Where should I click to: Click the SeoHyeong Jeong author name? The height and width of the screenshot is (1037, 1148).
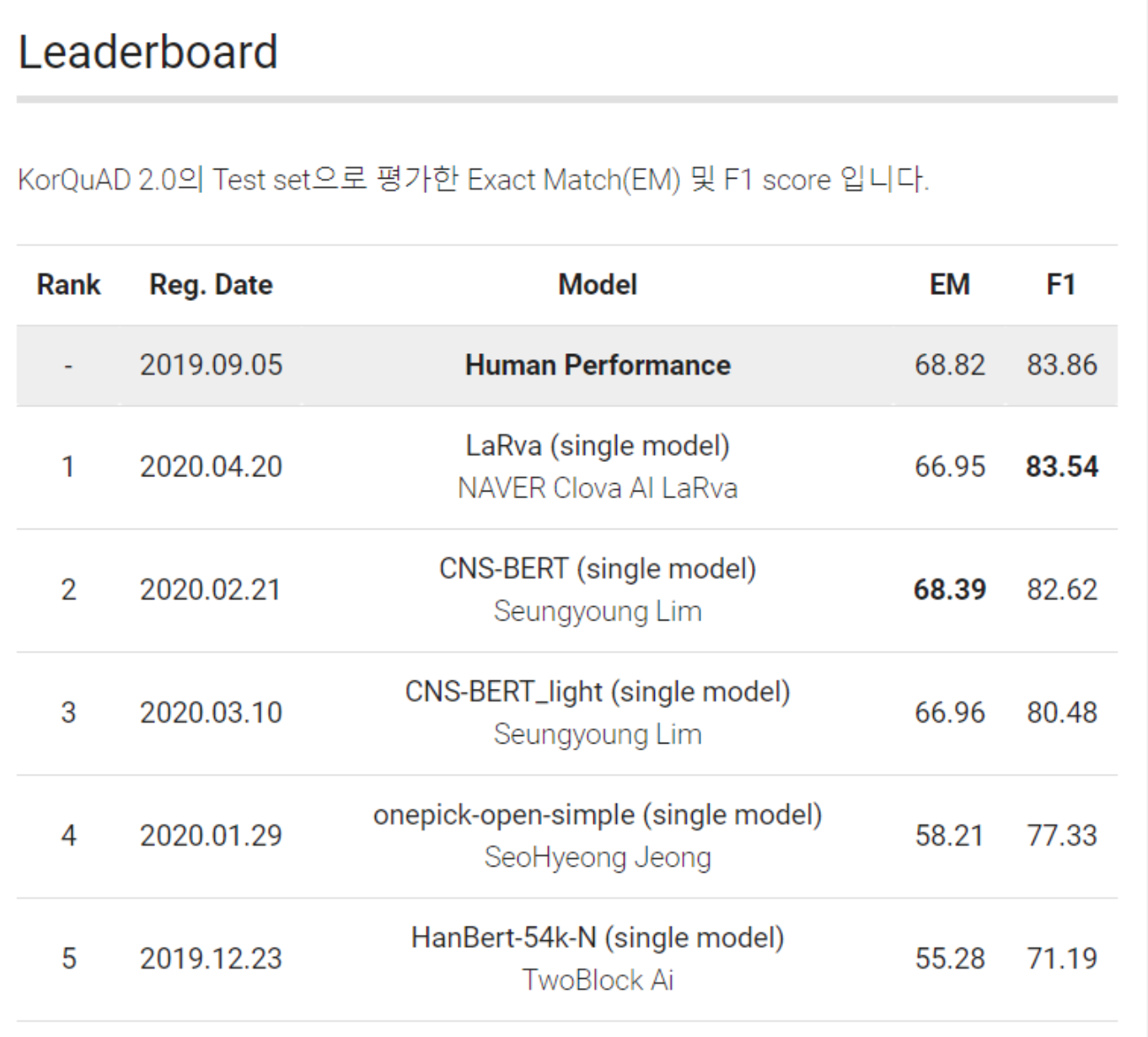598,857
